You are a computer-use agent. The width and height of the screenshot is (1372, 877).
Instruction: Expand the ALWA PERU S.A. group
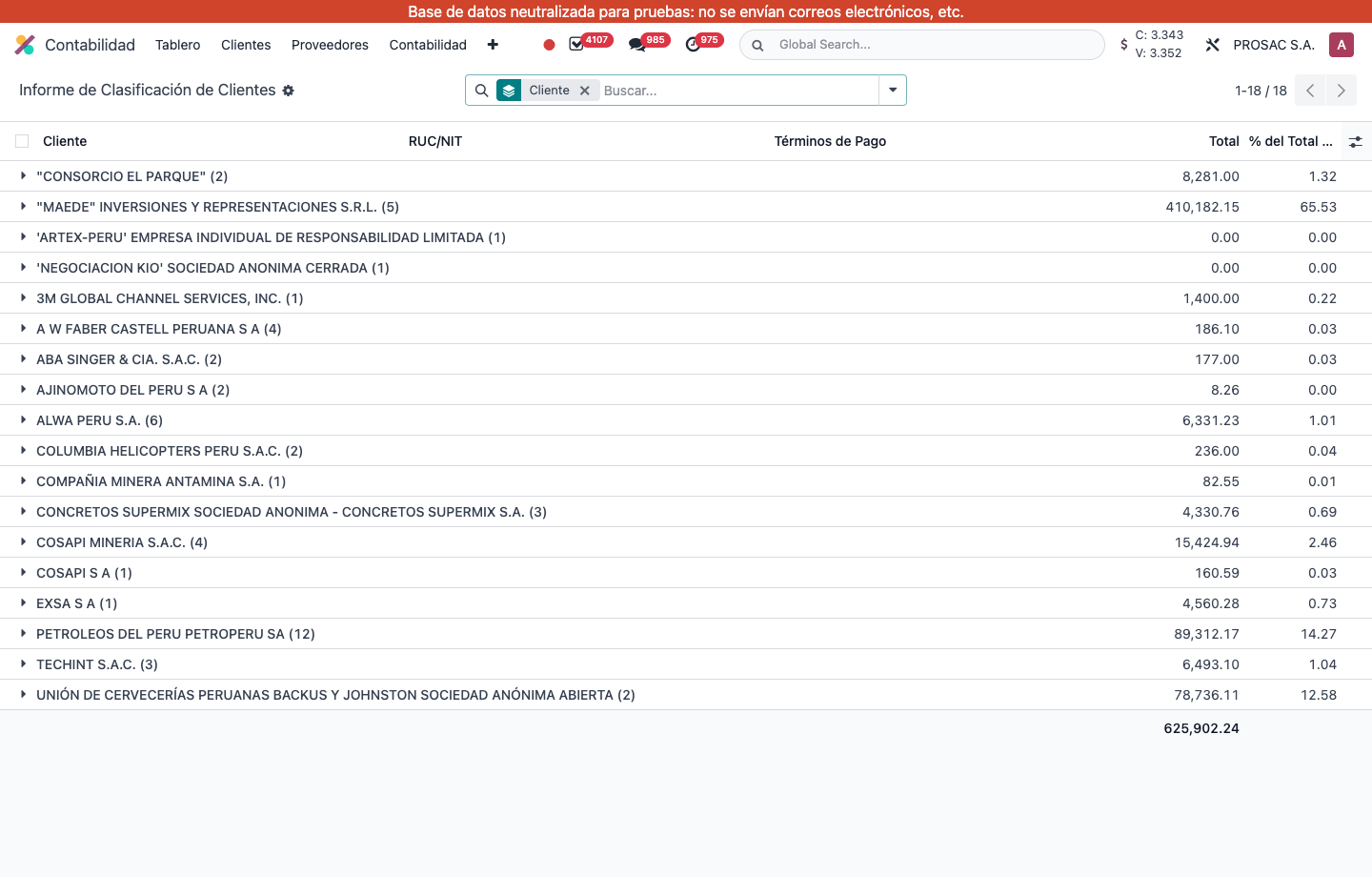(23, 420)
